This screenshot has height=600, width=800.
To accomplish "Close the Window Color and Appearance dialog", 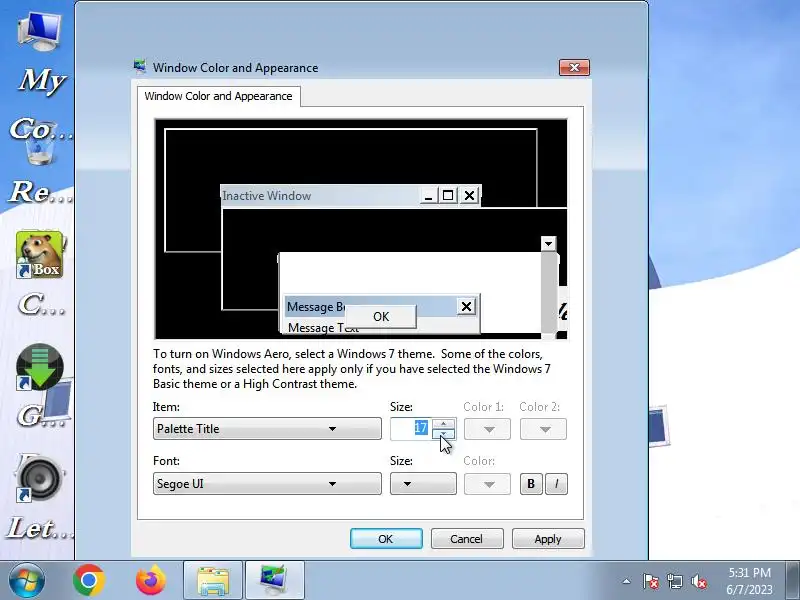I will tap(574, 67).
